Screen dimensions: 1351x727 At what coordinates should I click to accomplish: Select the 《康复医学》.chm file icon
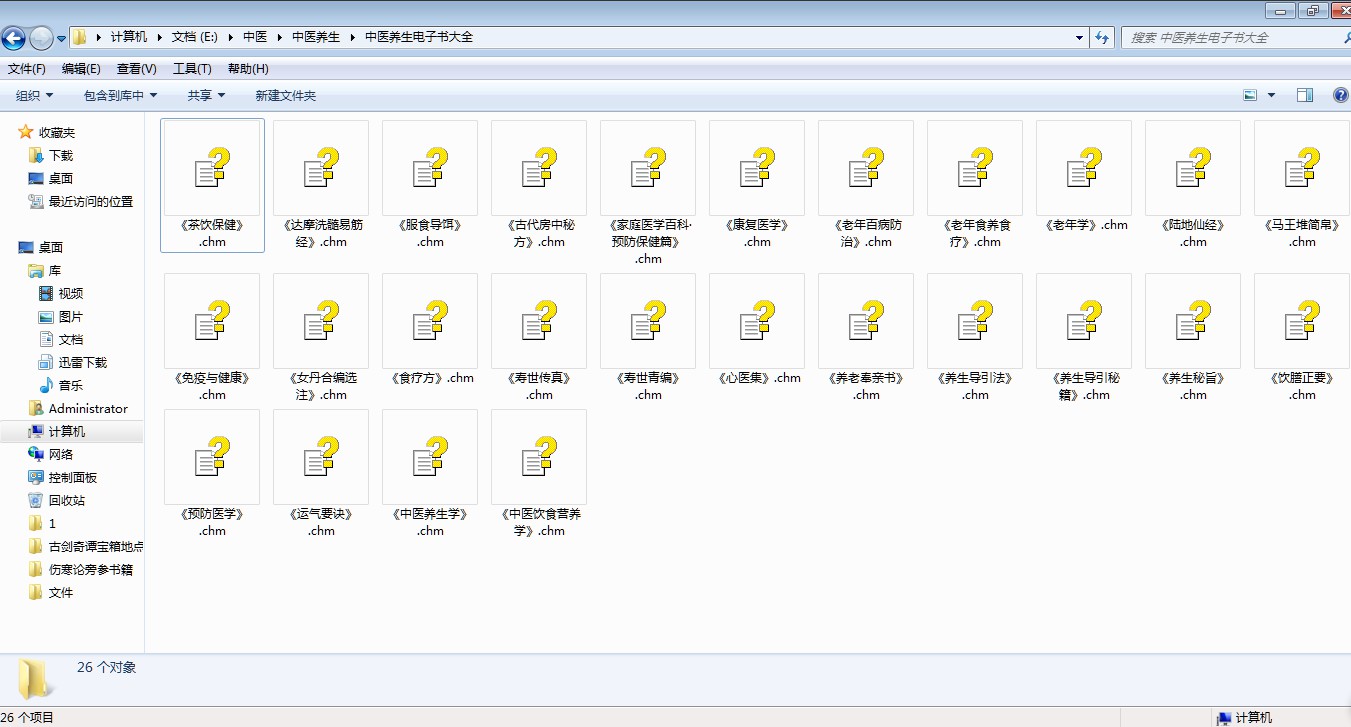757,168
